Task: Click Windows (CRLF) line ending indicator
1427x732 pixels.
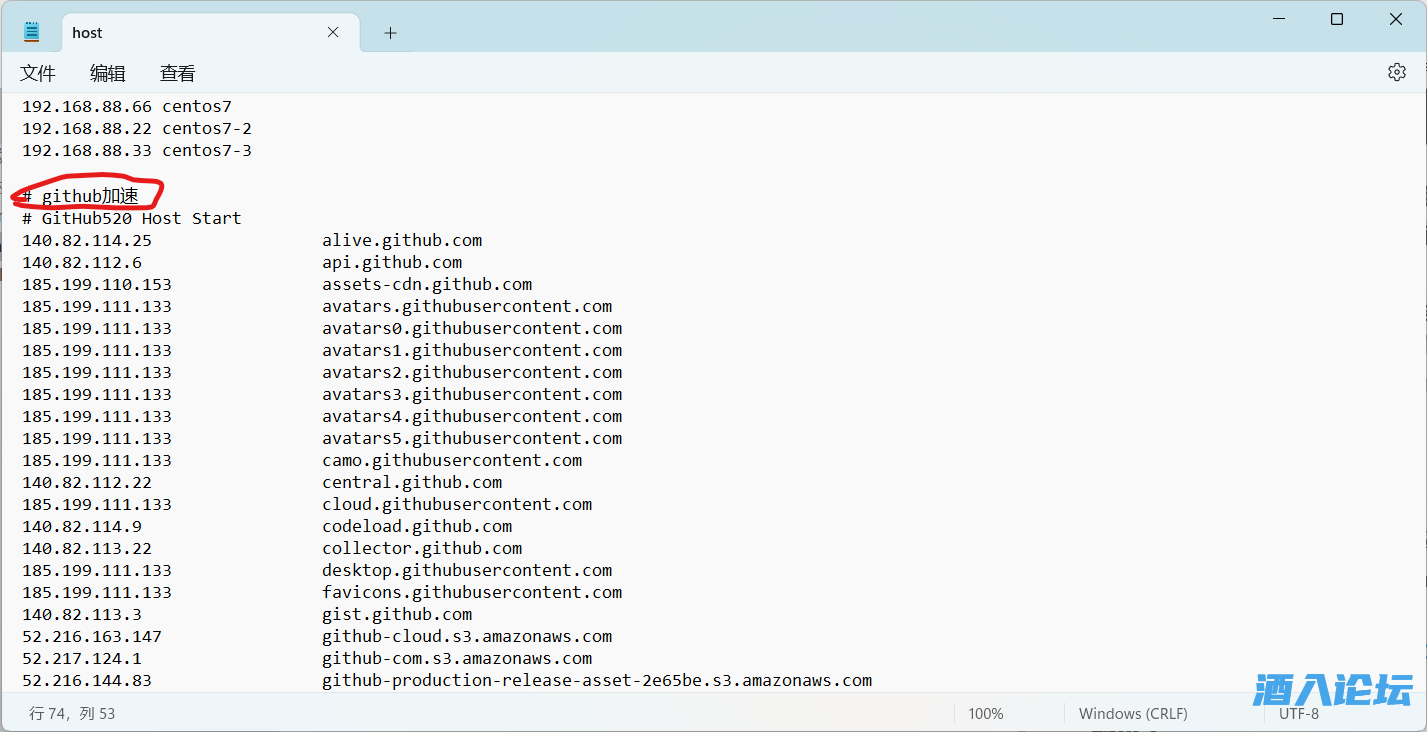Action: point(1133,713)
